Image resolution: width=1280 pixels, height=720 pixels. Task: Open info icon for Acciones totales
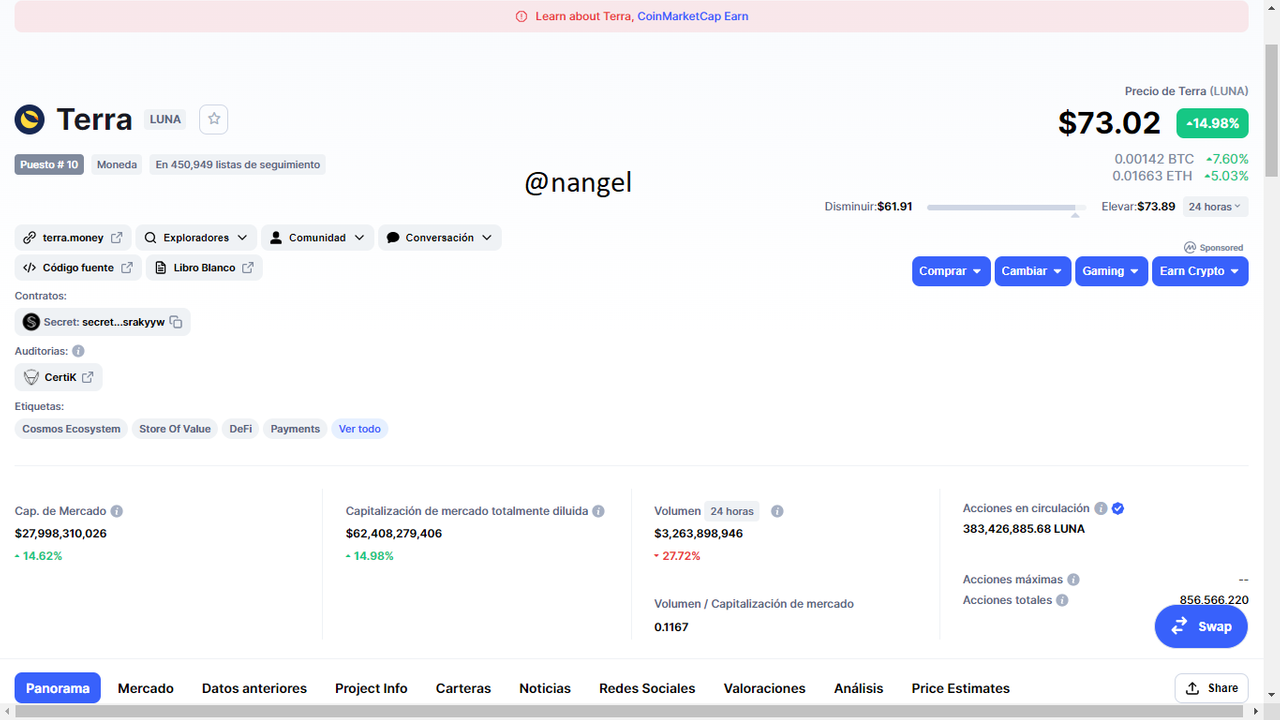coord(1062,600)
